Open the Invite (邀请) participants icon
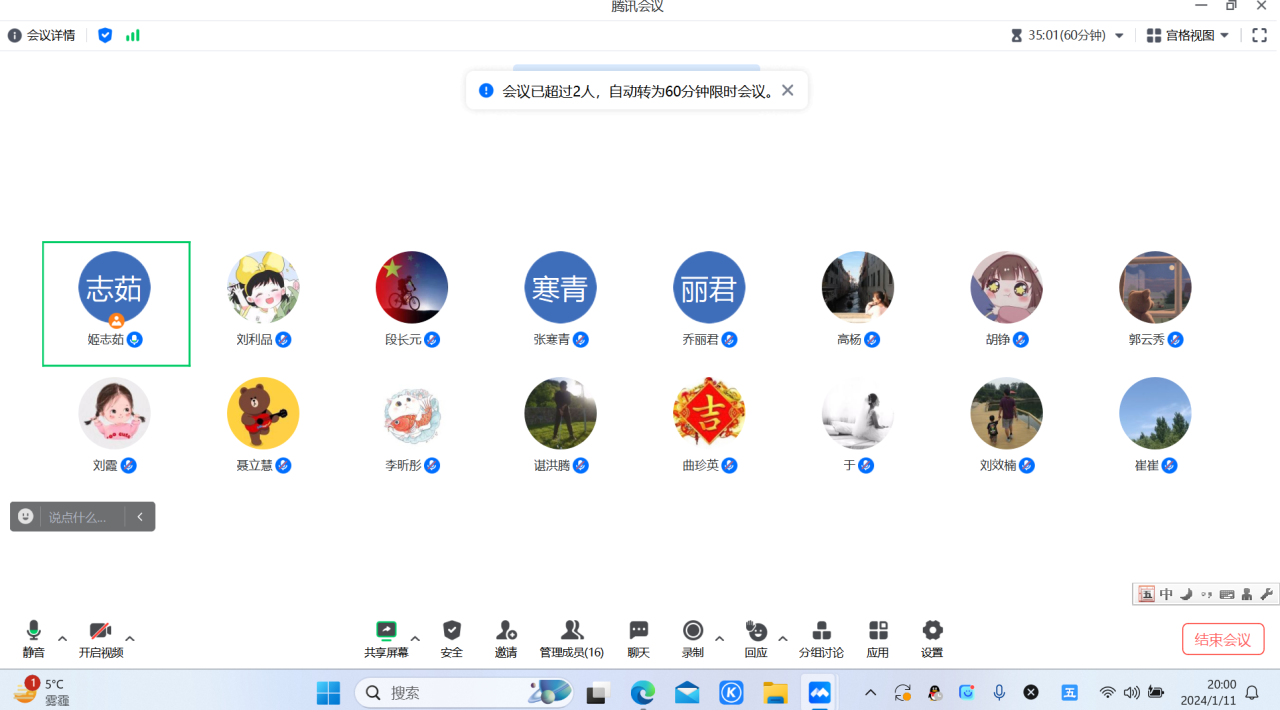Image resolution: width=1280 pixels, height=710 pixels. click(x=506, y=638)
